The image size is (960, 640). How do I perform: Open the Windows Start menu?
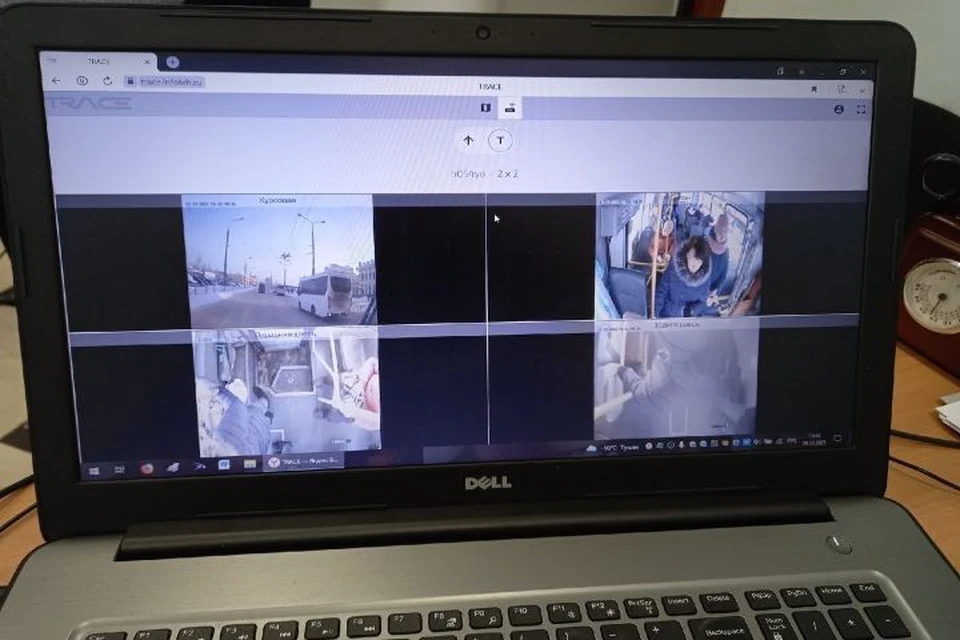(94, 470)
